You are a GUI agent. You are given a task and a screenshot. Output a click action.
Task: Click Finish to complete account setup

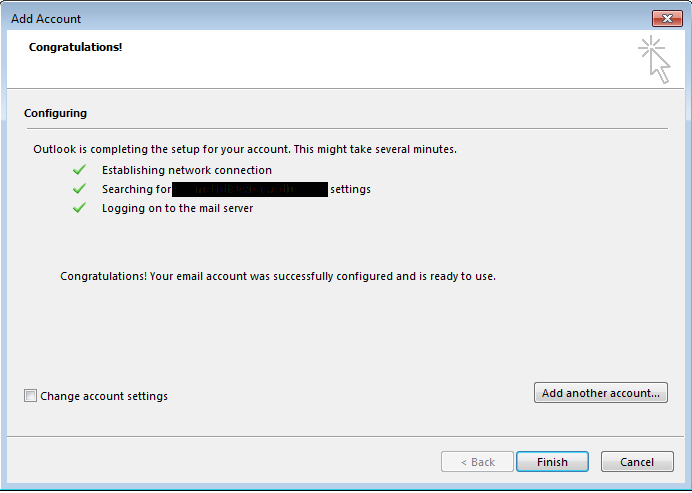552,462
